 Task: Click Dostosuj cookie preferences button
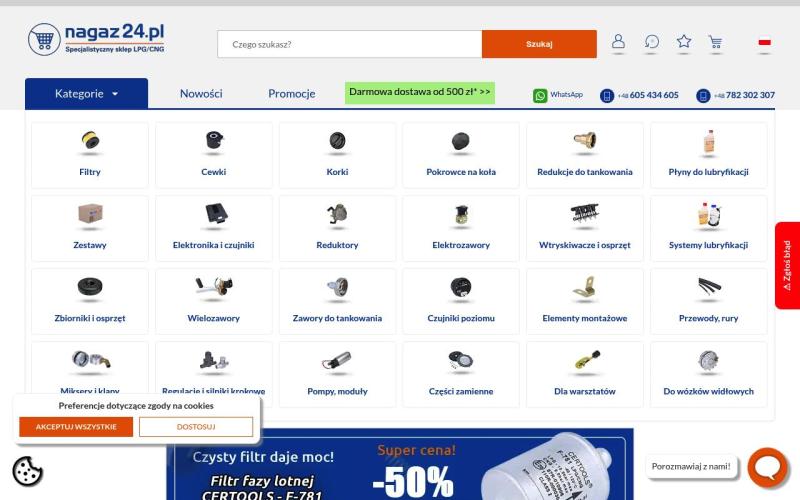[x=196, y=427]
